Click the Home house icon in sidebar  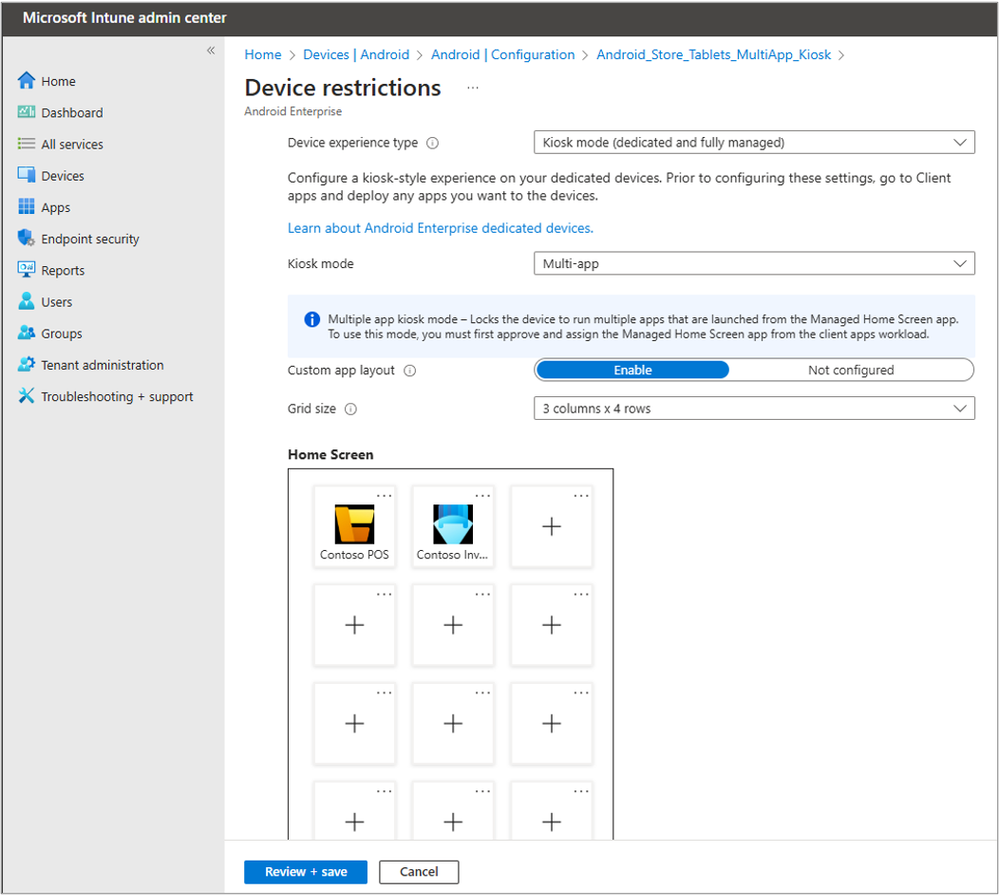(26, 80)
